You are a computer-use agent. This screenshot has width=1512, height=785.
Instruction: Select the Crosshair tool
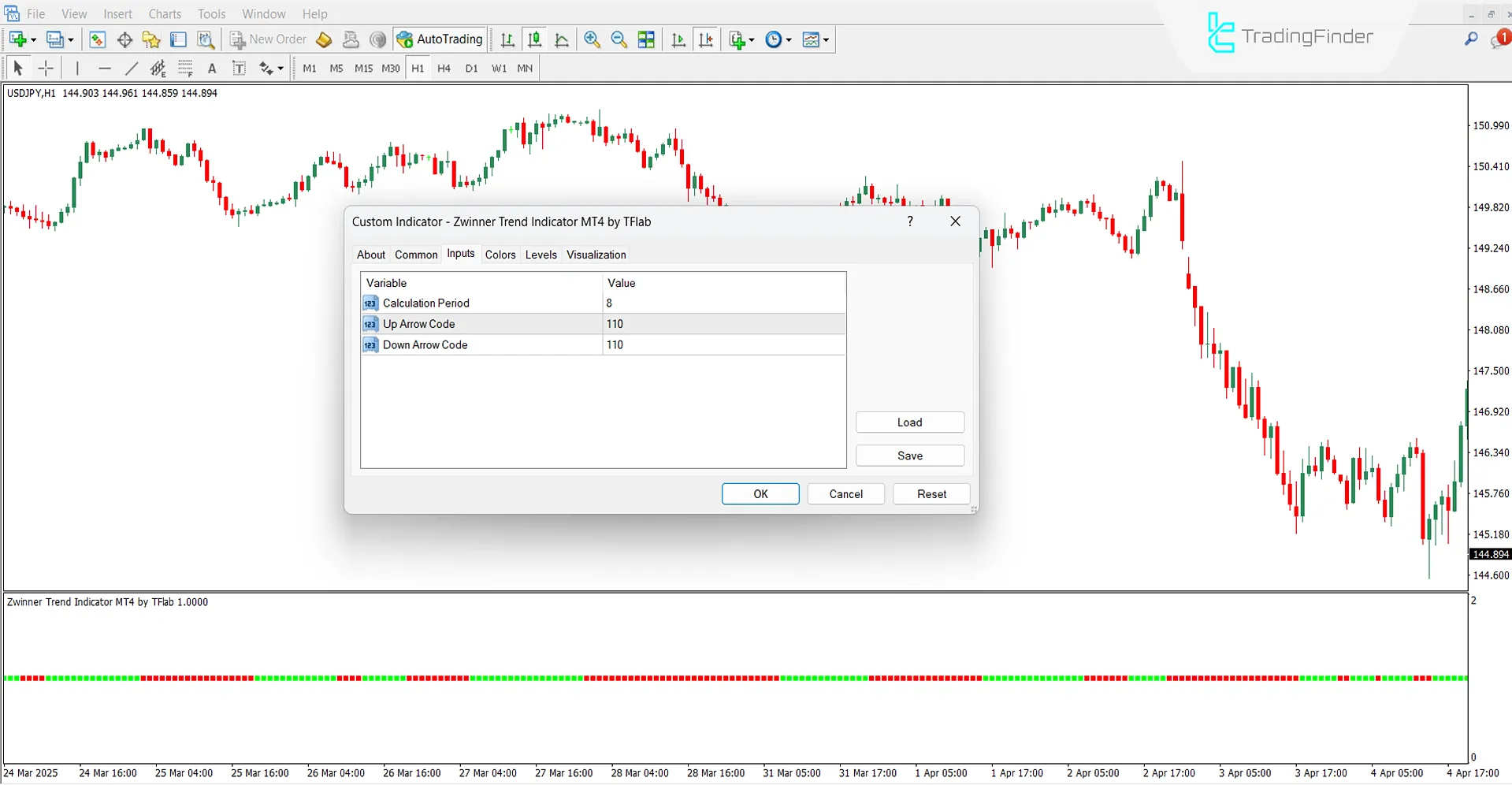click(46, 69)
